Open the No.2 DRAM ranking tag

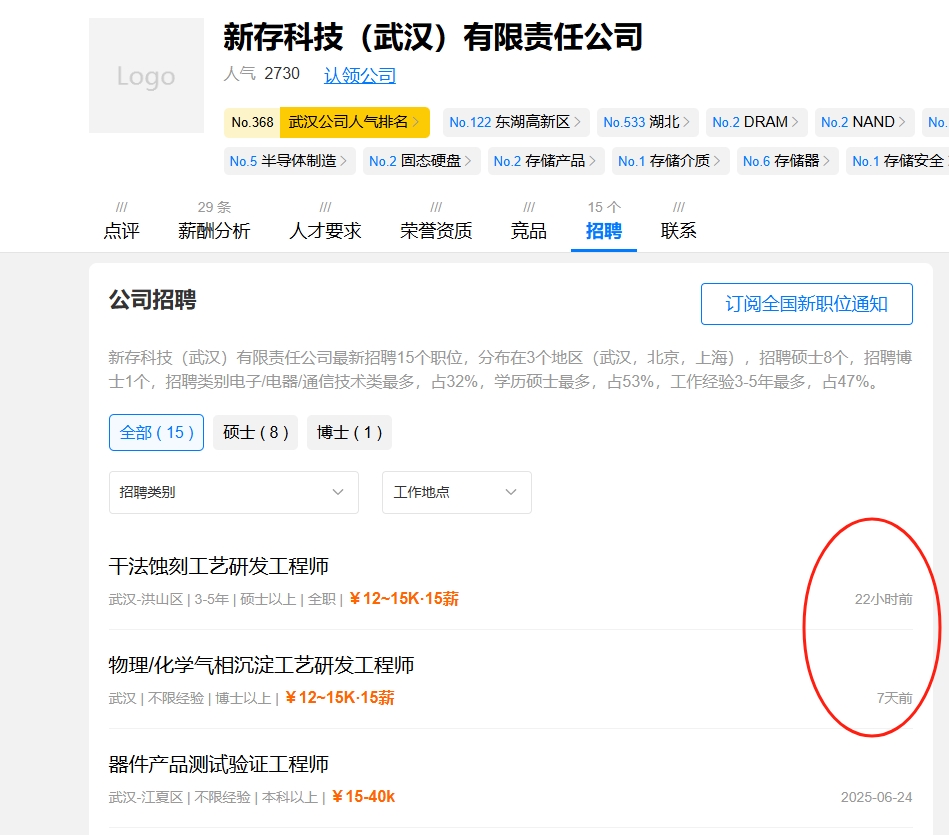pos(757,122)
